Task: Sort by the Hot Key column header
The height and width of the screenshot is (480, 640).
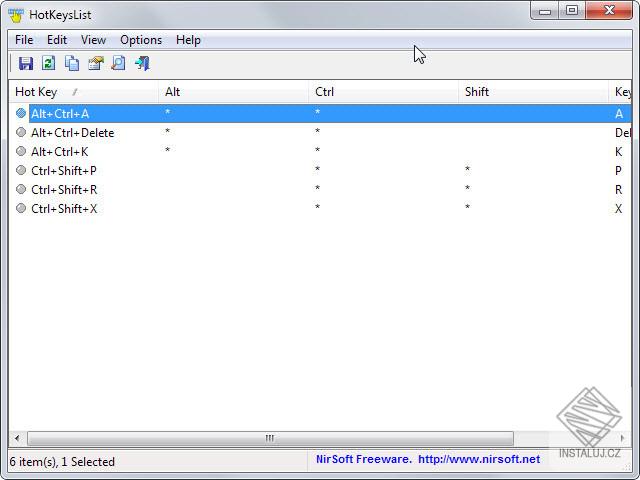Action: [84, 92]
